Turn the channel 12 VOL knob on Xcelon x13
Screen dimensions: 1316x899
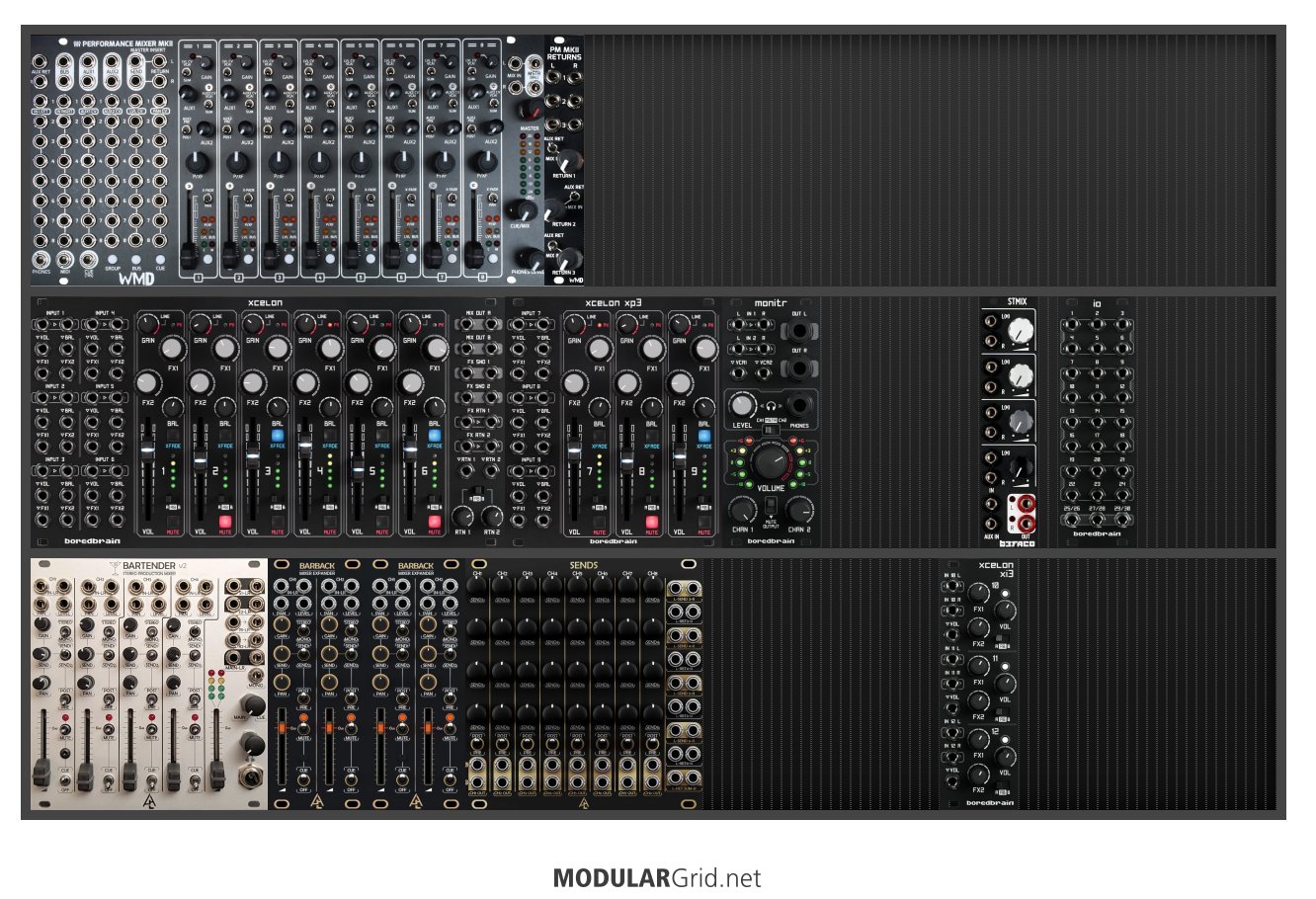(x=1005, y=756)
